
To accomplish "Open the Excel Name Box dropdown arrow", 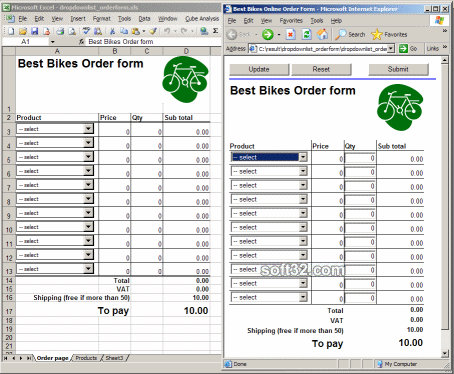I will pyautogui.click(x=52, y=42).
